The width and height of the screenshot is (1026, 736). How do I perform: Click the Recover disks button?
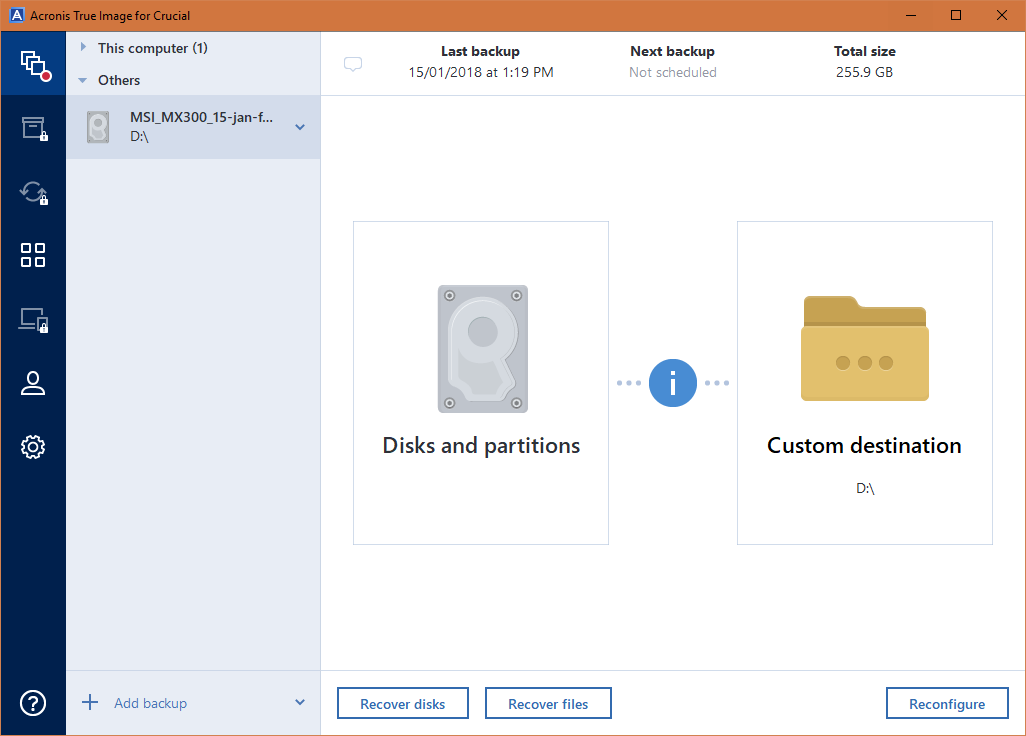403,703
